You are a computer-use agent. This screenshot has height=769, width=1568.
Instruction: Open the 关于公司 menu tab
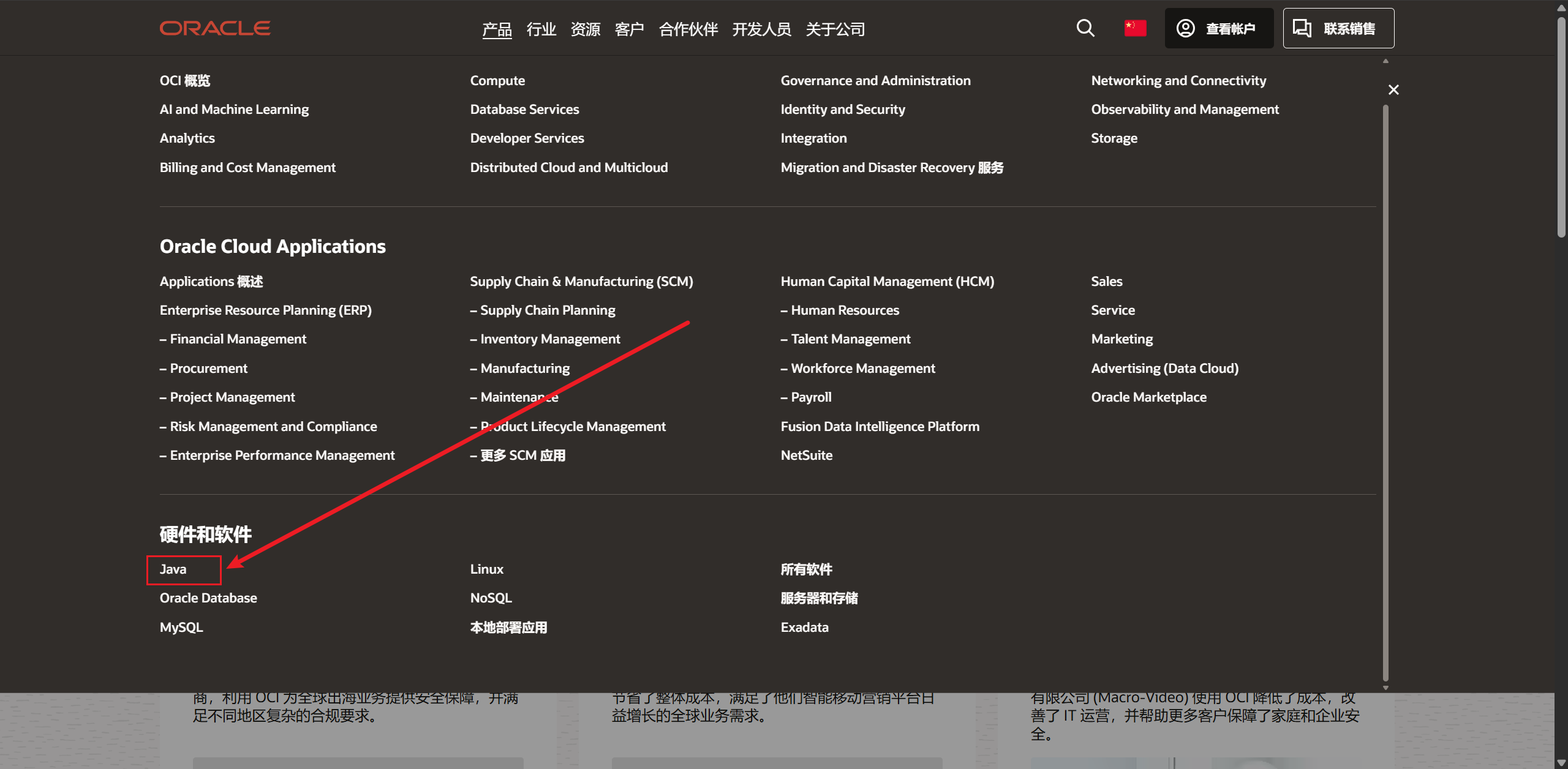coord(835,29)
